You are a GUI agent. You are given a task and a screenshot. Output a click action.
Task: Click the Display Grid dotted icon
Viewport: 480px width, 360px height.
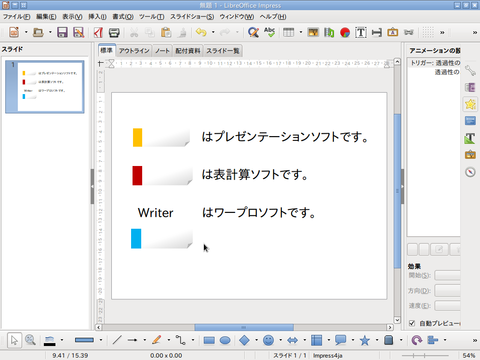(x=428, y=32)
